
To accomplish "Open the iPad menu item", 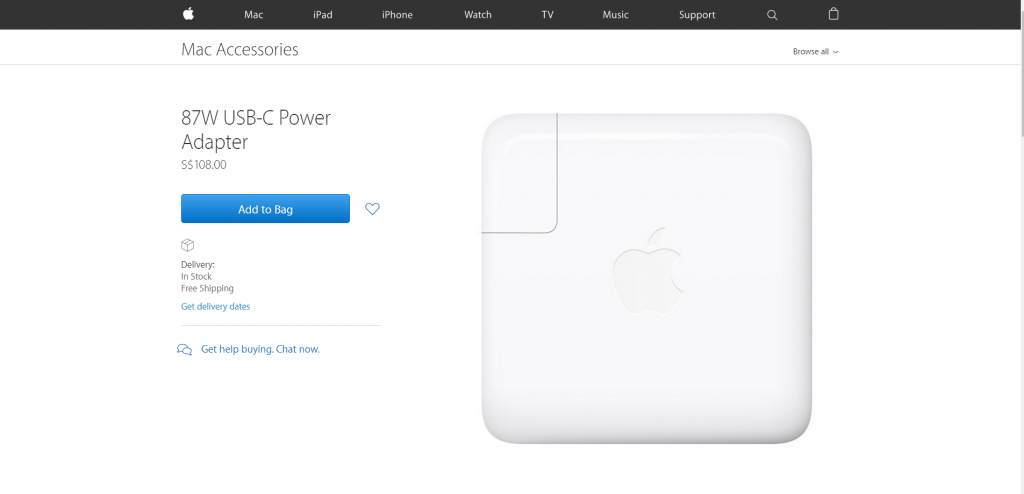I will coord(323,14).
